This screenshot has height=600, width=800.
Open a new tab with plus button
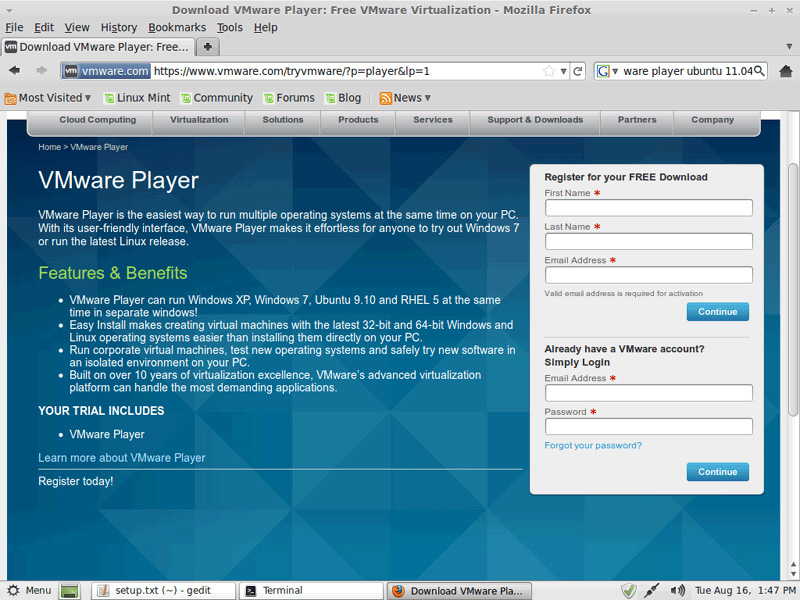208,47
